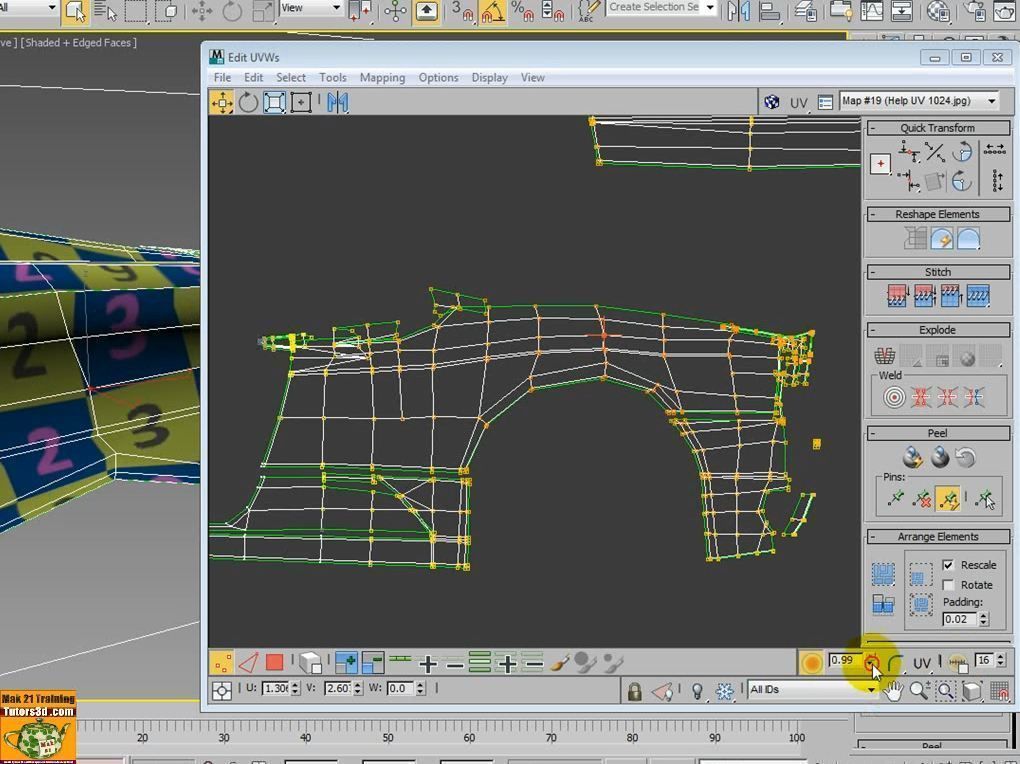Toggle the Show Multi-Tile checker cube icon
The height and width of the screenshot is (764, 1020).
(x=772, y=102)
